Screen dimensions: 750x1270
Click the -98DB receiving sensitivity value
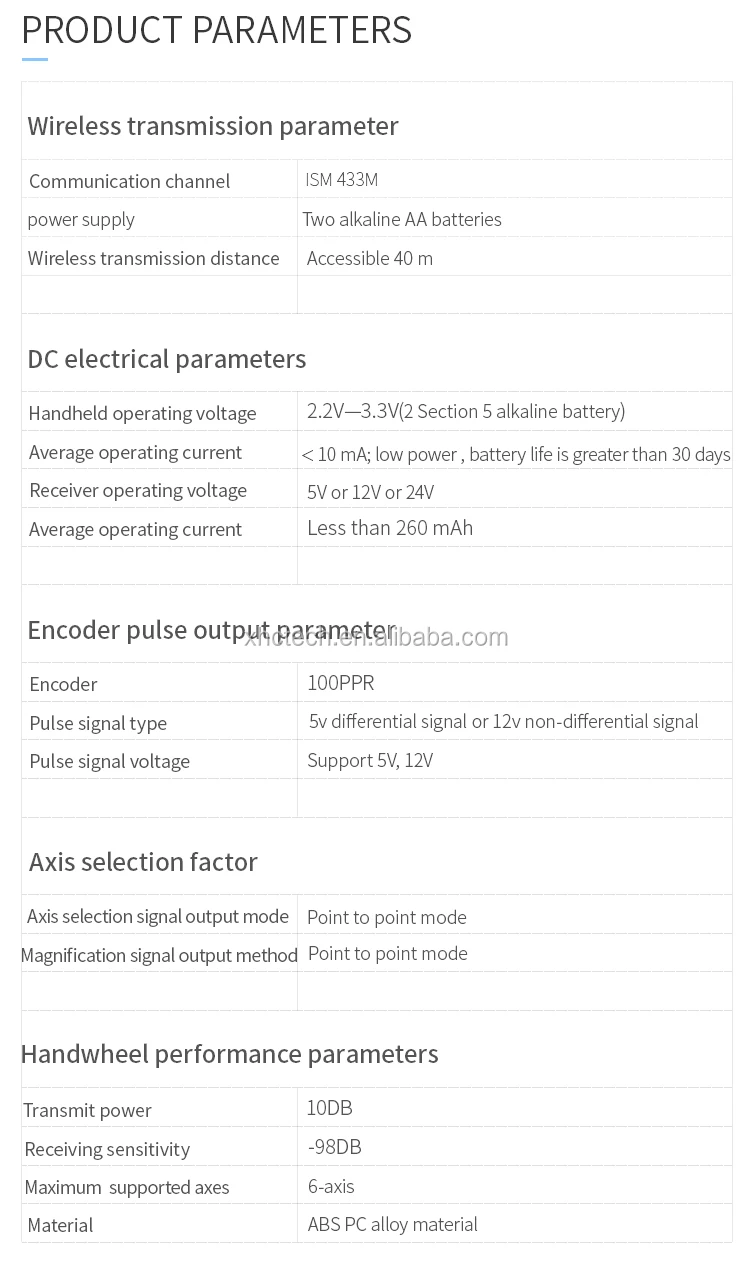pos(335,1147)
